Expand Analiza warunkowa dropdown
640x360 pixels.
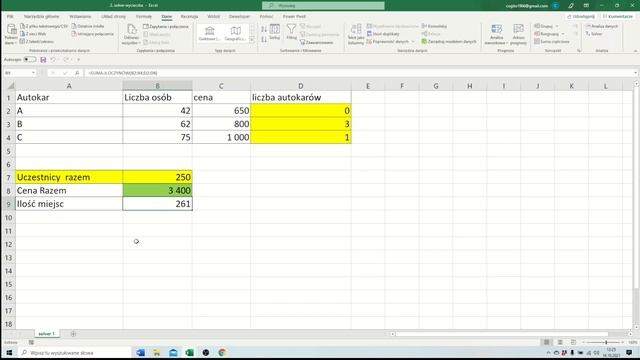pyautogui.click(x=496, y=40)
